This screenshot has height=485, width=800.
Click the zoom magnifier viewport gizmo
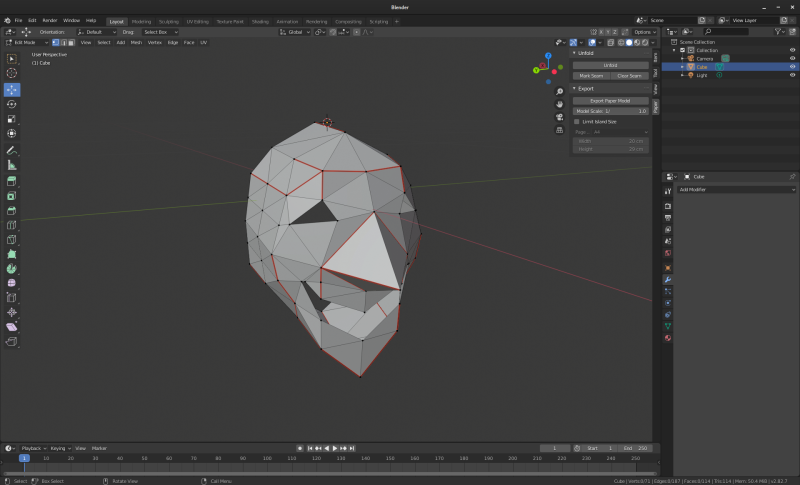point(560,91)
